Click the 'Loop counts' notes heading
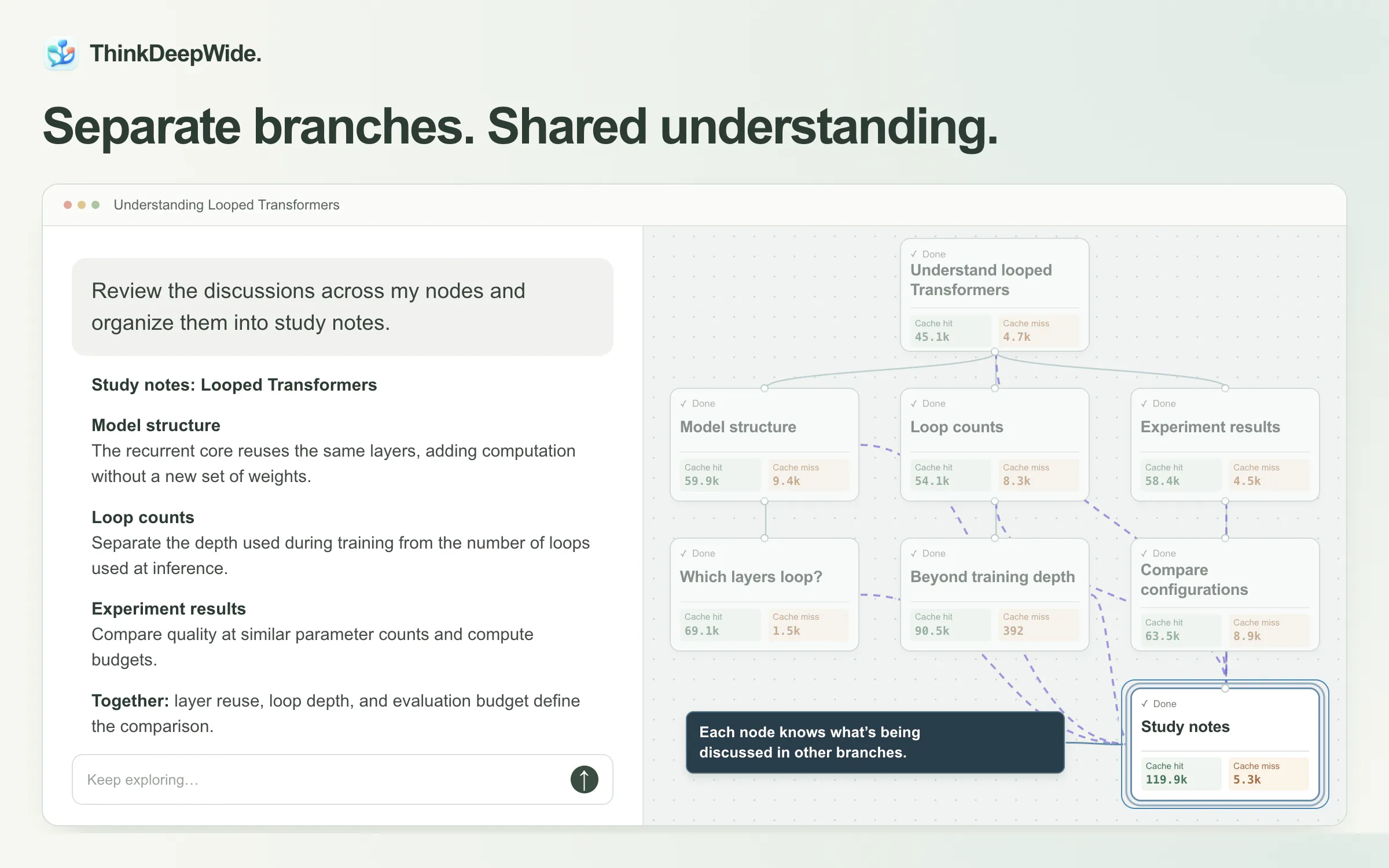This screenshot has width=1389, height=868. tap(142, 517)
